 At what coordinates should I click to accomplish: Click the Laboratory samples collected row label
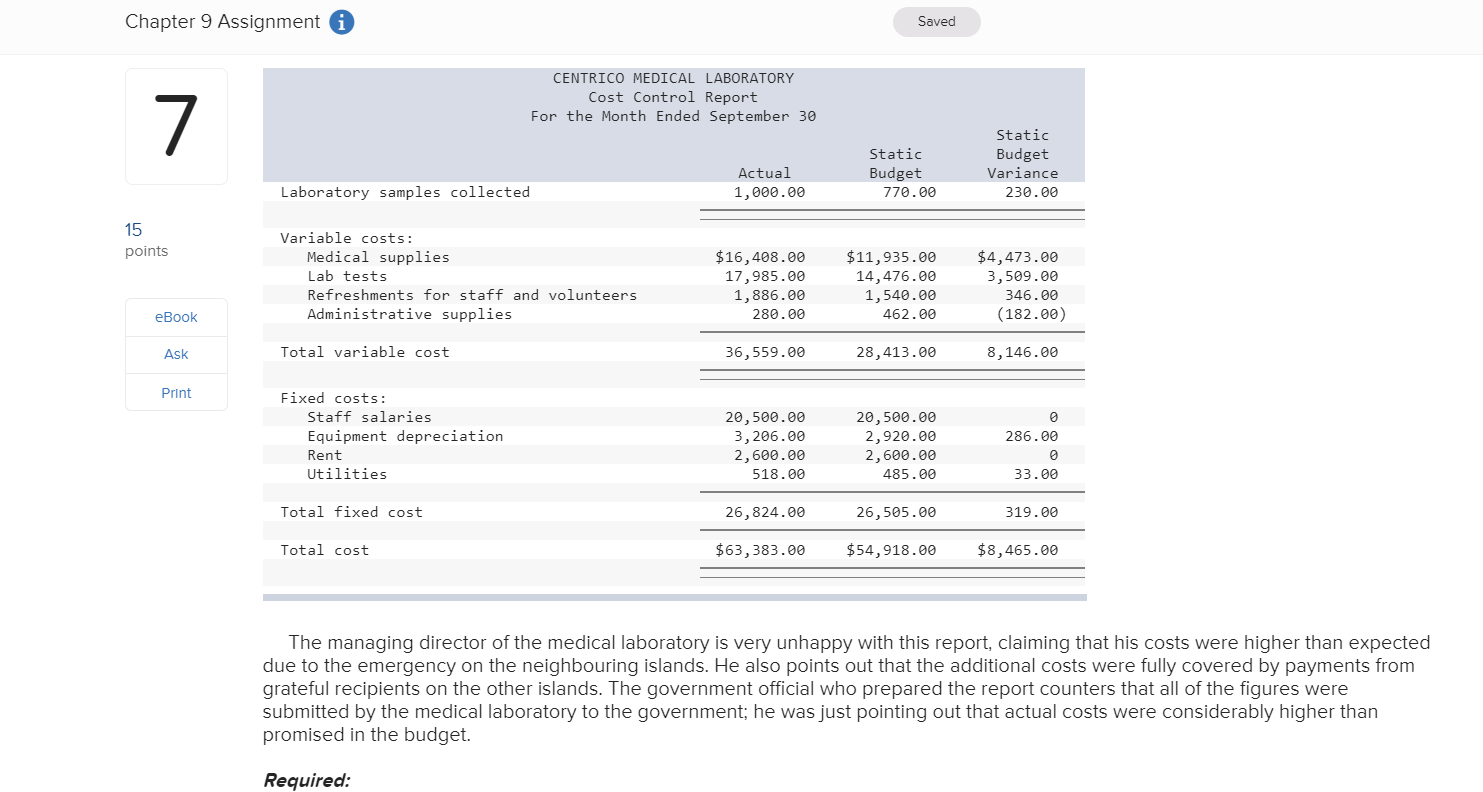click(x=405, y=192)
